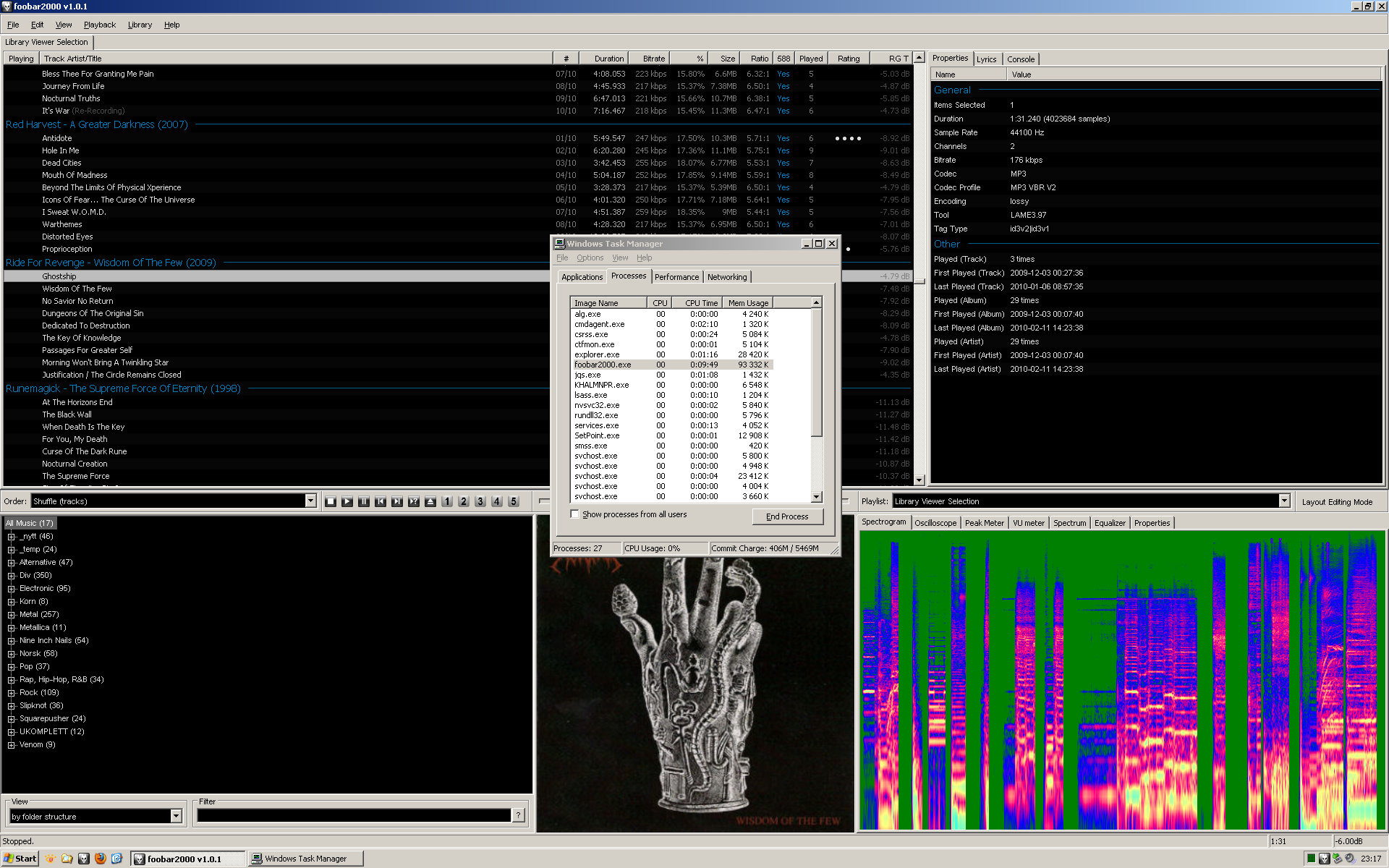The image size is (1389, 868).
Task: Click the toolbar button numbered 5
Action: tap(514, 501)
